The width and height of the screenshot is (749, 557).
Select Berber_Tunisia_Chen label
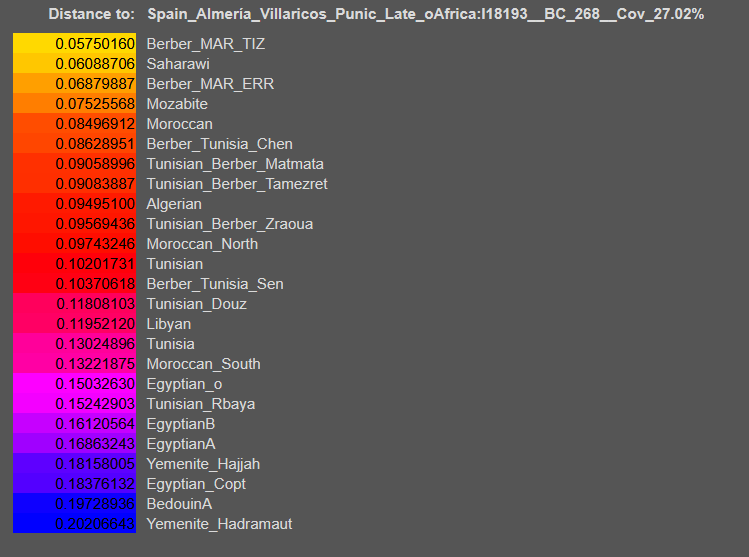(x=219, y=144)
